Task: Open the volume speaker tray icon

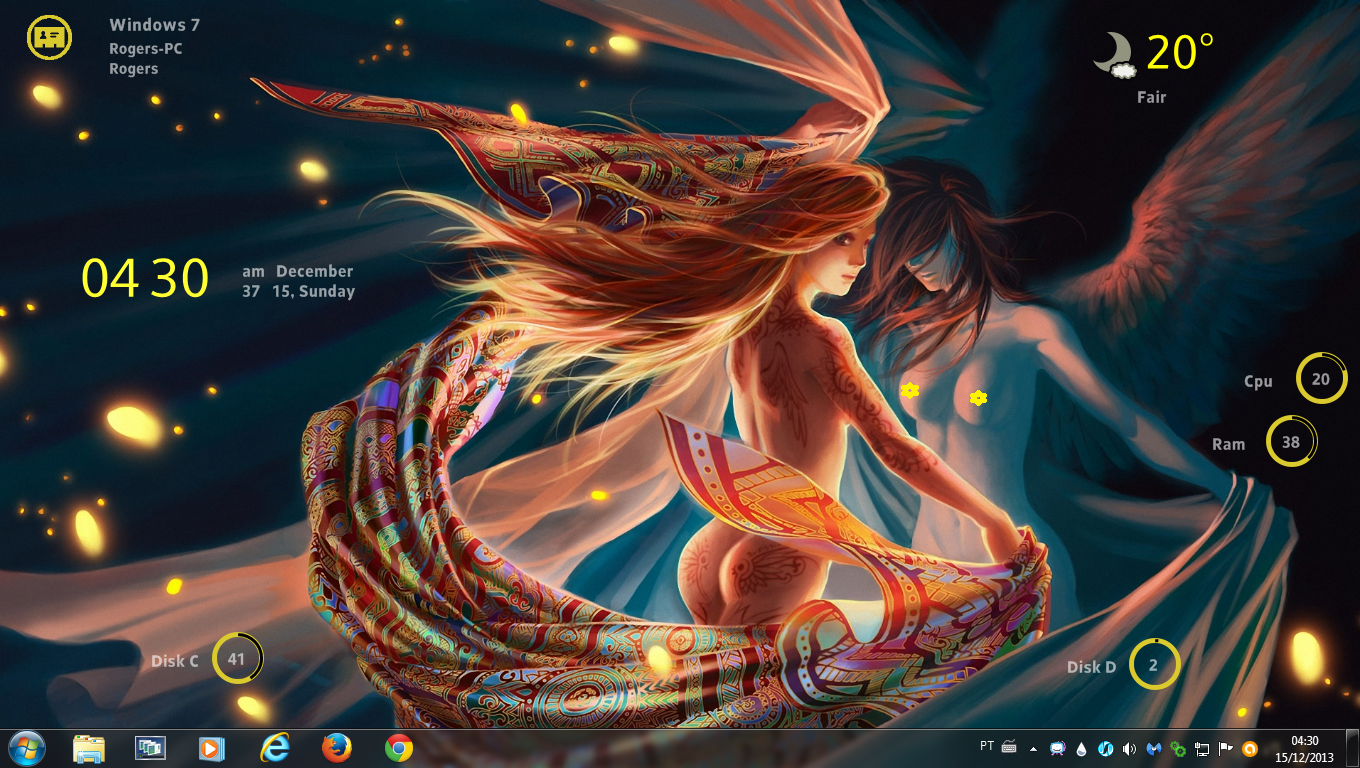Action: tap(1130, 748)
